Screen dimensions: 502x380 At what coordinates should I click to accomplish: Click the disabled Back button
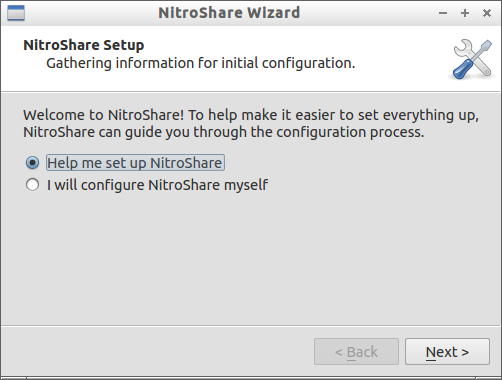tap(356, 352)
